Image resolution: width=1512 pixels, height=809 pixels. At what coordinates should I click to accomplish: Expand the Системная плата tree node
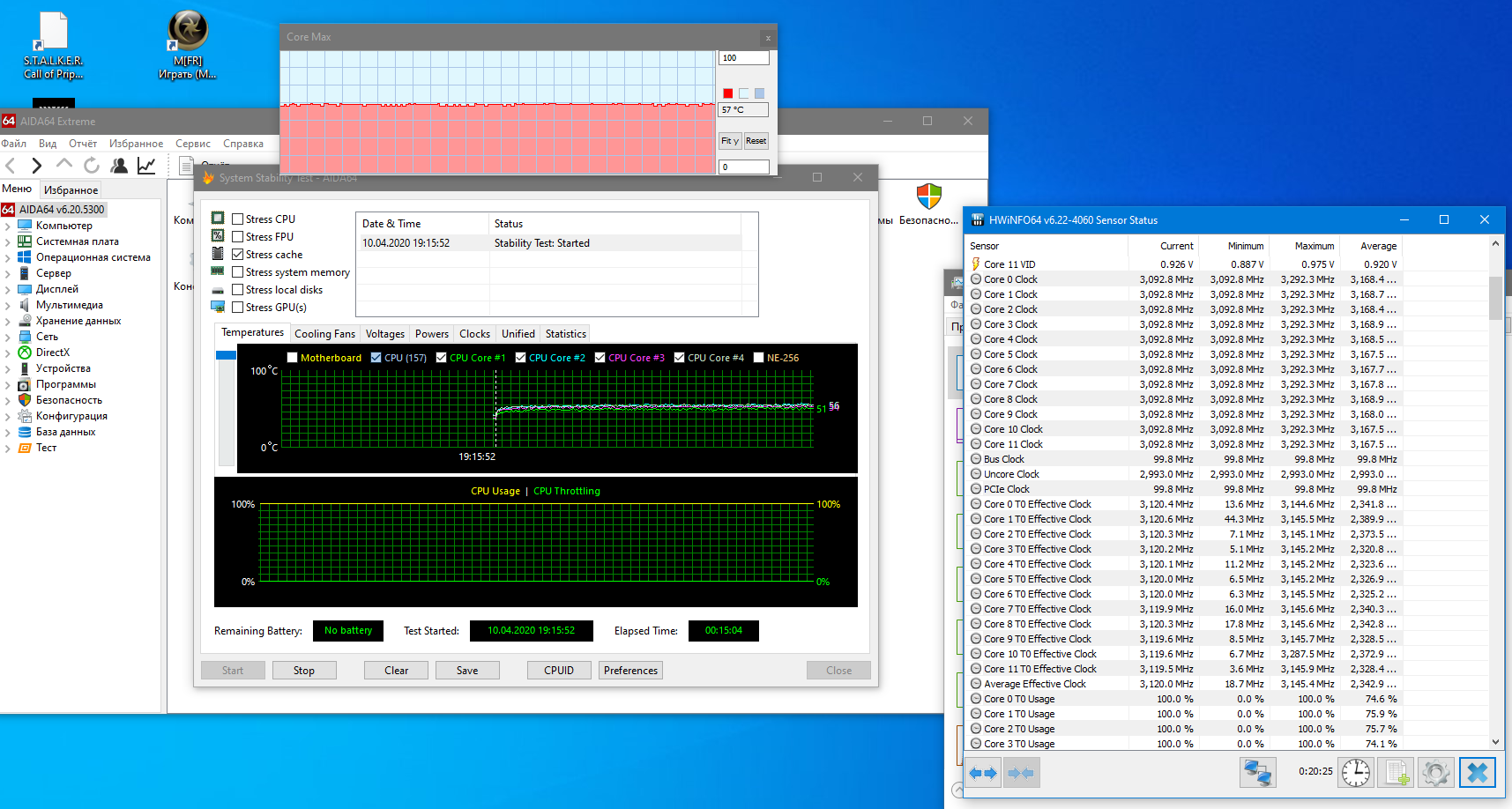coord(8,242)
